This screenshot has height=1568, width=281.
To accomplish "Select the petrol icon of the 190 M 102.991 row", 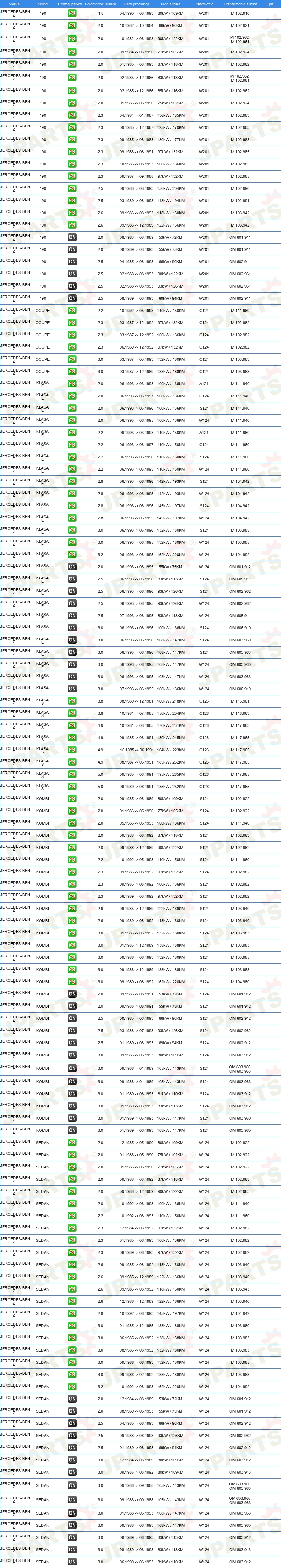I will [72, 201].
